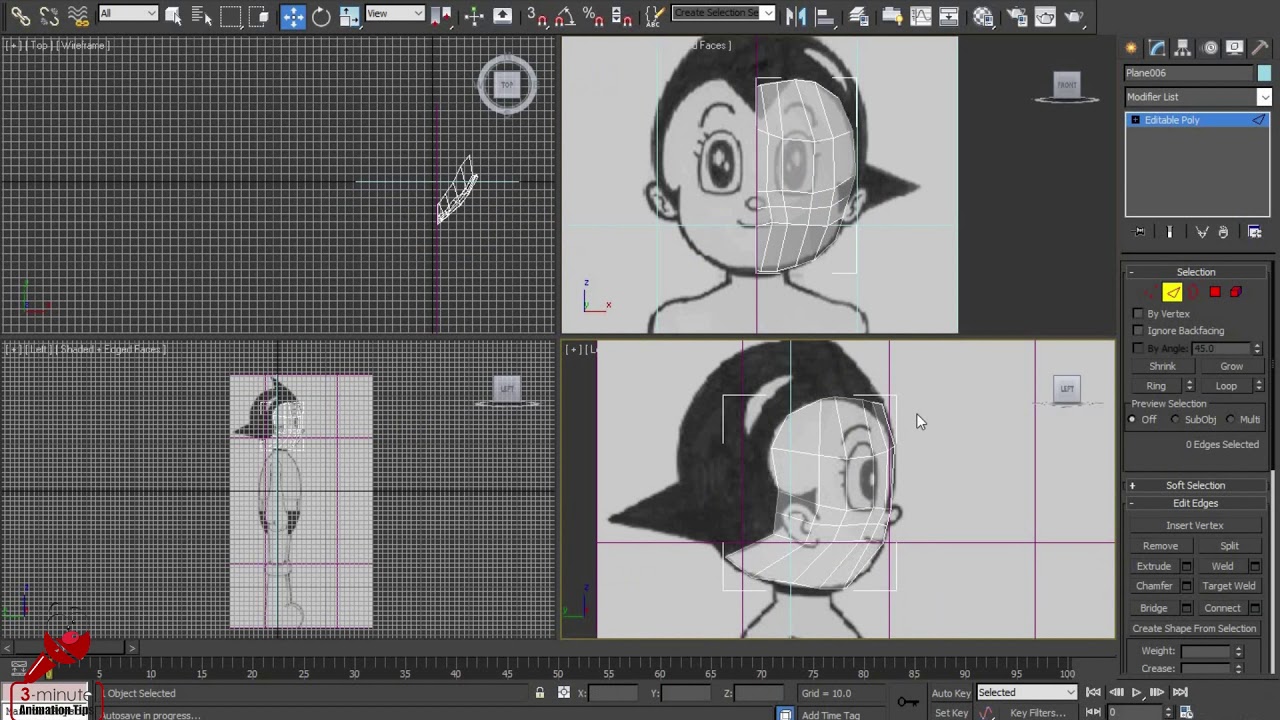Viewport: 1280px width, 720px height.
Task: Select Vertex sub-object level
Action: [1150, 292]
